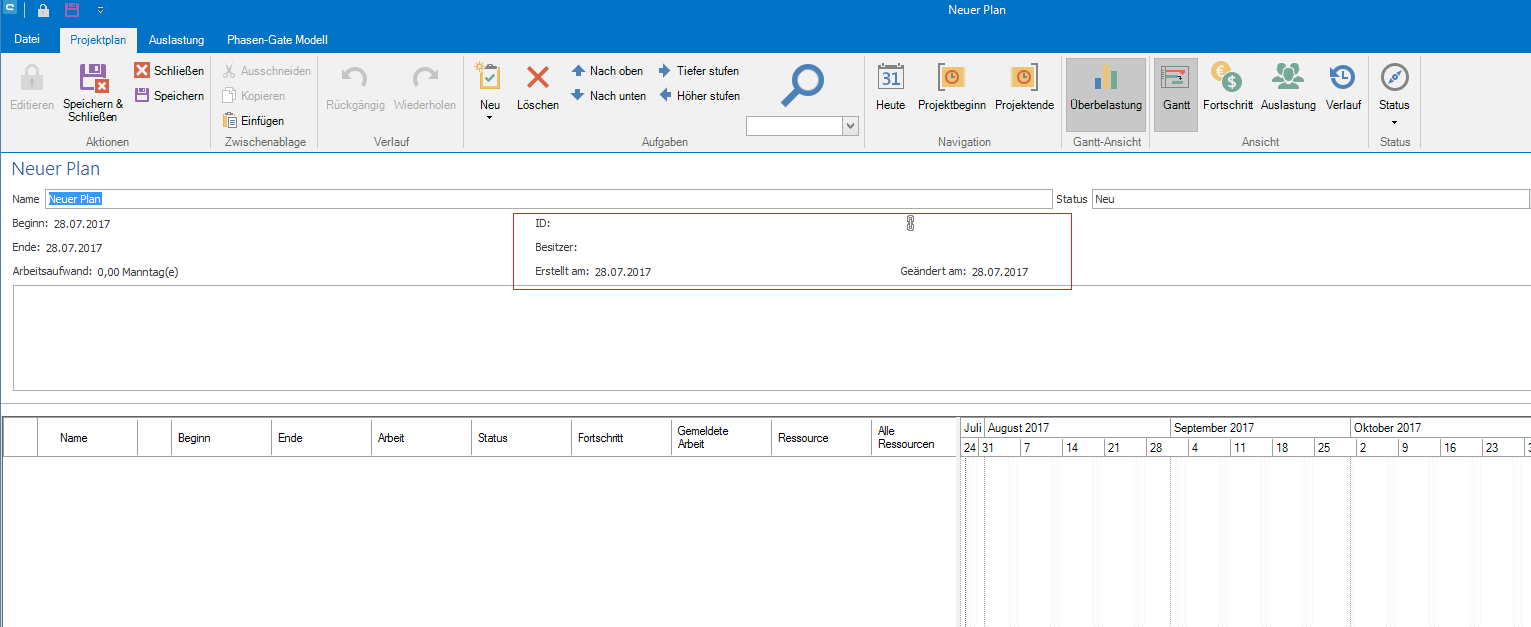Screen dimensions: 1531x627
Task: Click the magnifying glass search icon
Action: coord(802,83)
